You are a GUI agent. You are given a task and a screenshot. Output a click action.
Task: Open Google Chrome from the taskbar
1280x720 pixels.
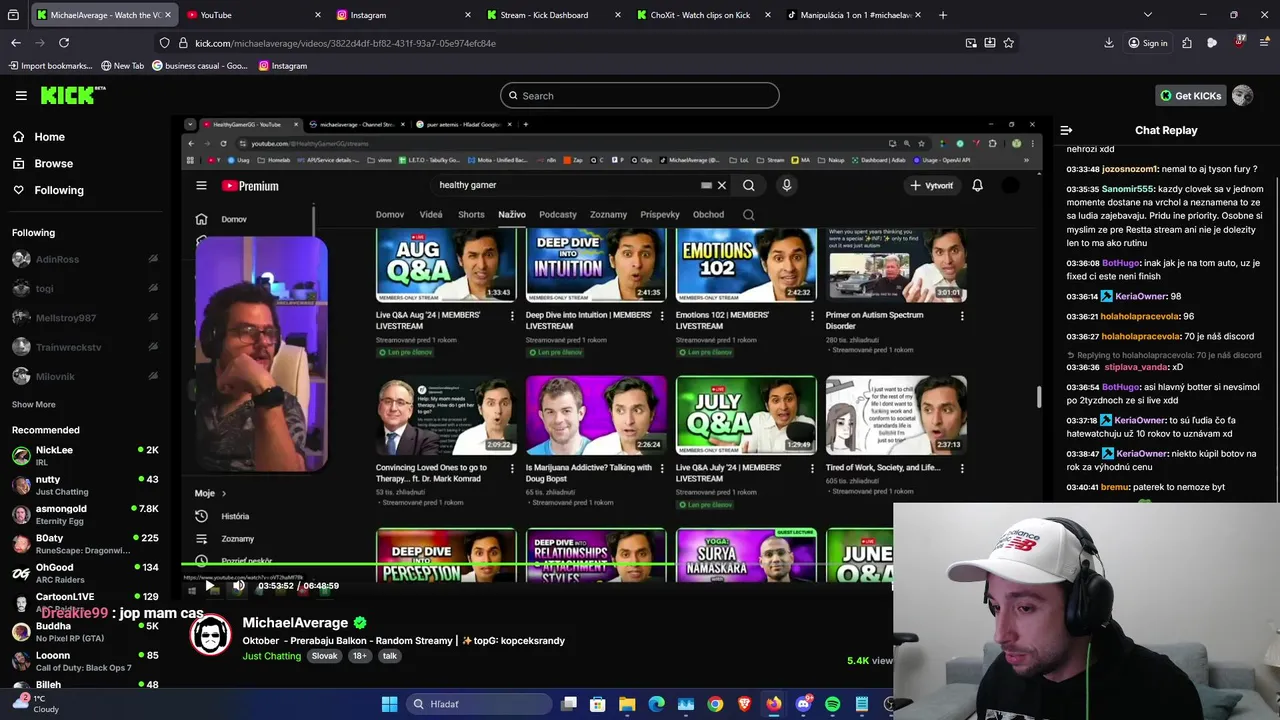click(715, 704)
